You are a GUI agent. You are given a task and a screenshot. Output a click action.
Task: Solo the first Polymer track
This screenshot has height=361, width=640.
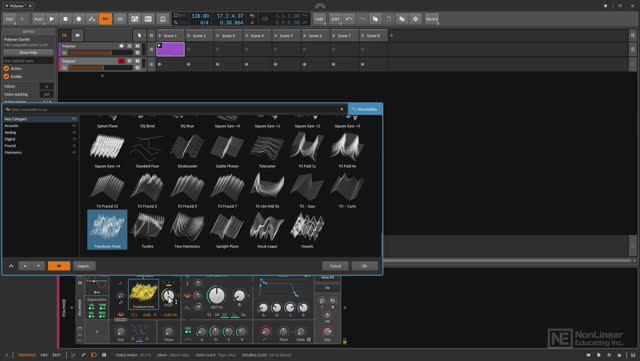tap(130, 46)
